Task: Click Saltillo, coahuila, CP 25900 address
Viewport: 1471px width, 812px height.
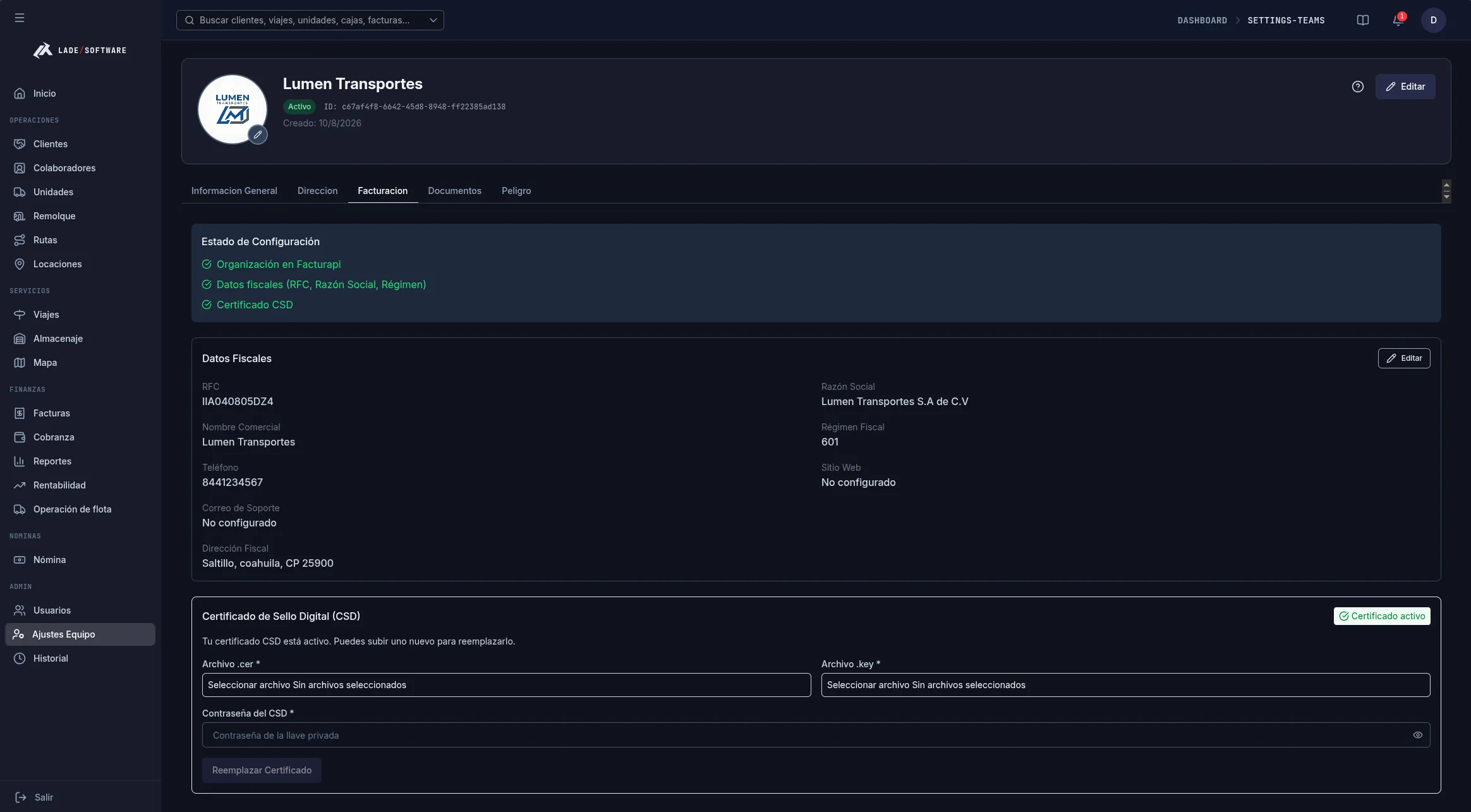Action: (x=268, y=563)
